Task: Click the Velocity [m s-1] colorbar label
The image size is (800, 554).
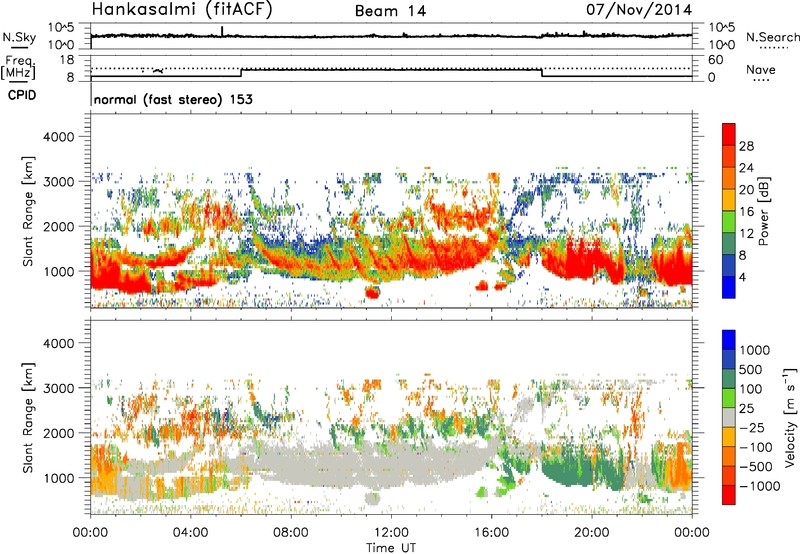Action: pos(790,417)
